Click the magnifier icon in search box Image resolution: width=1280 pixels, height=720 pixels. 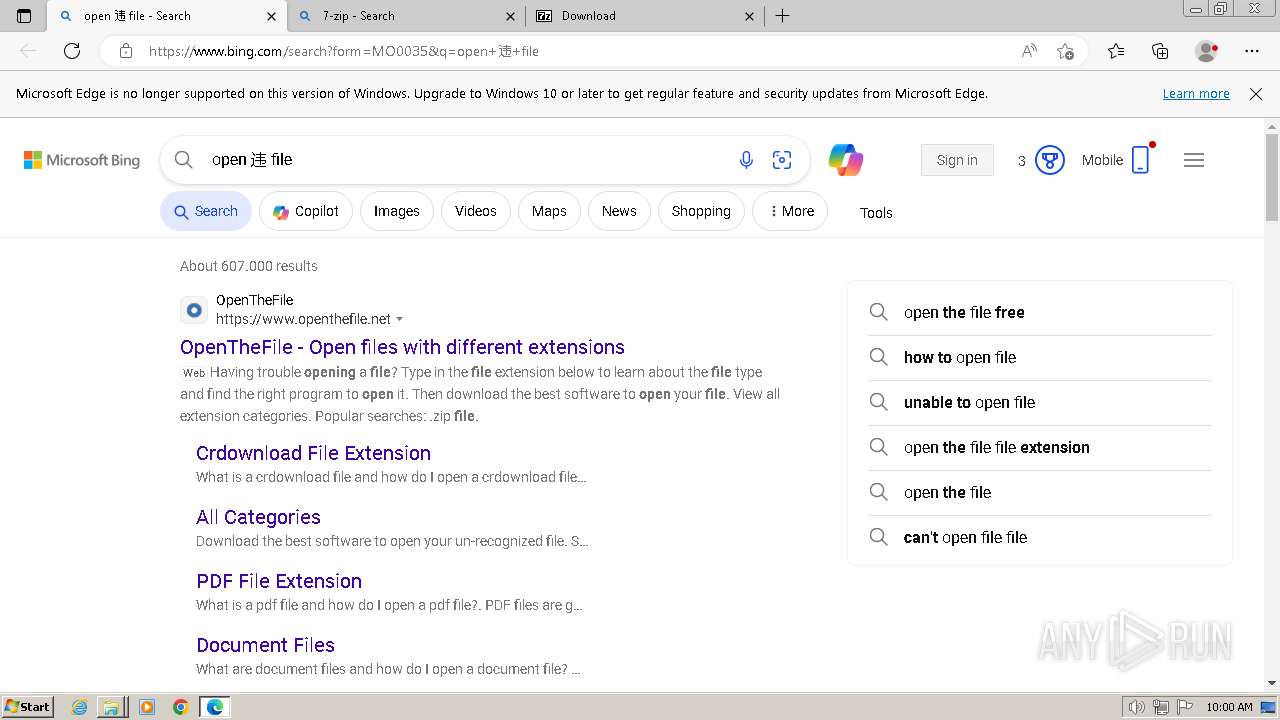[x=183, y=160]
